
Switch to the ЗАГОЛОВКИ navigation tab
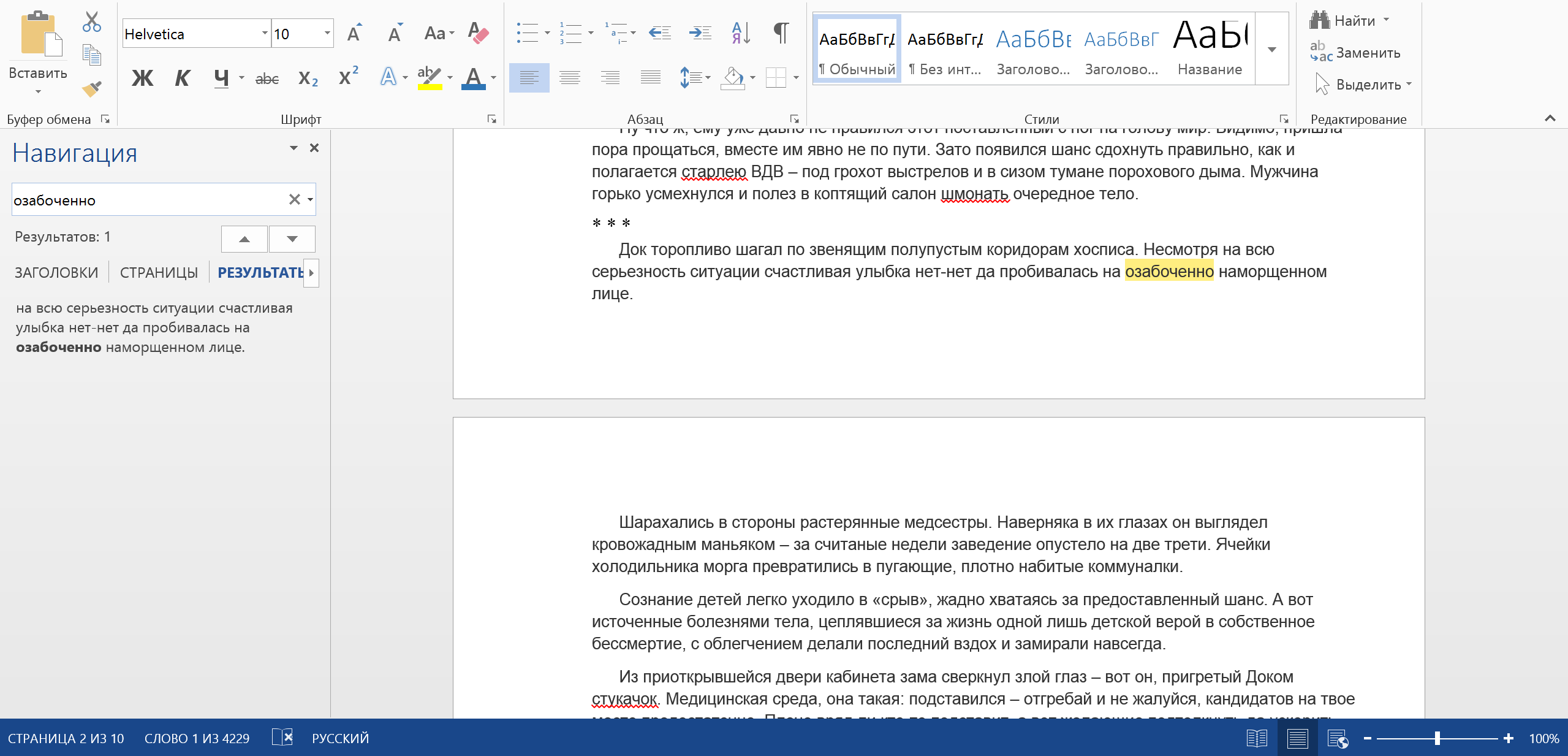pos(56,273)
